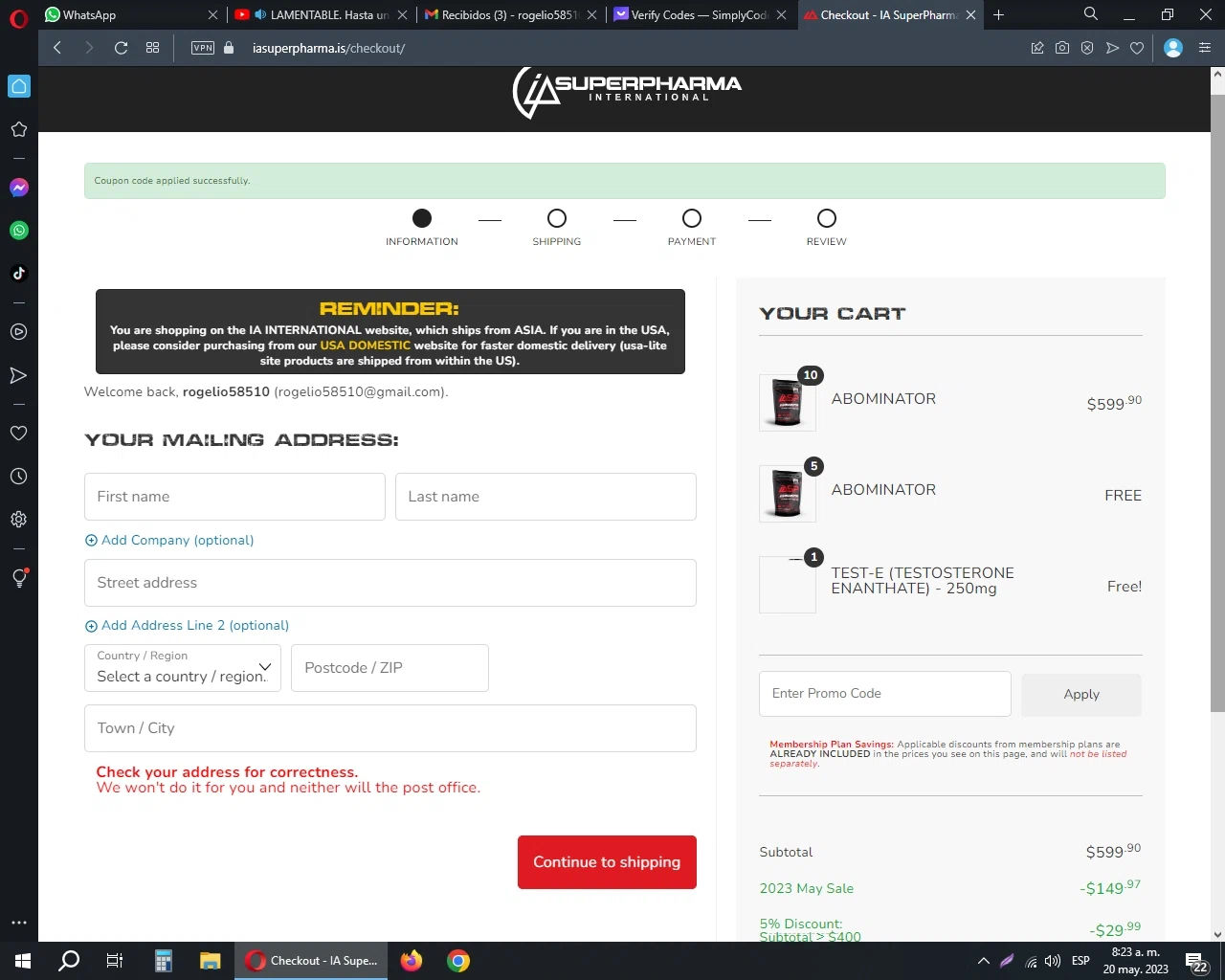1225x980 pixels.
Task: Click the $599.90 Abominator product thumbnail
Action: click(788, 403)
